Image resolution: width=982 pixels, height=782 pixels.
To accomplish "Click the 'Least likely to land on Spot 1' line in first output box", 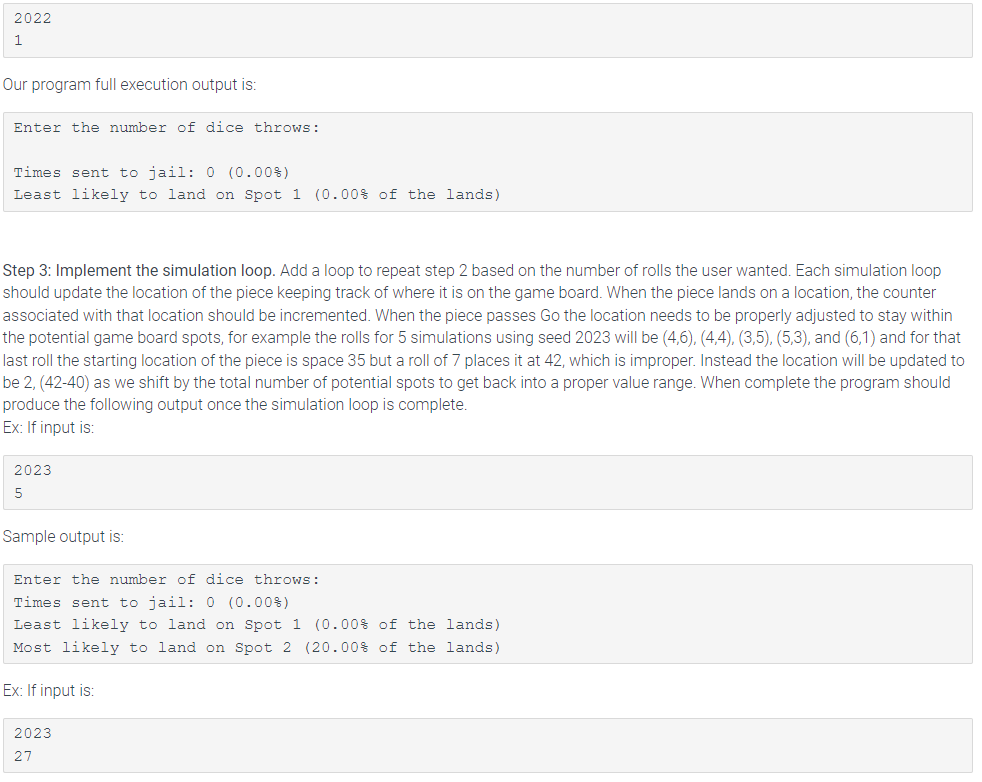I will click(257, 195).
